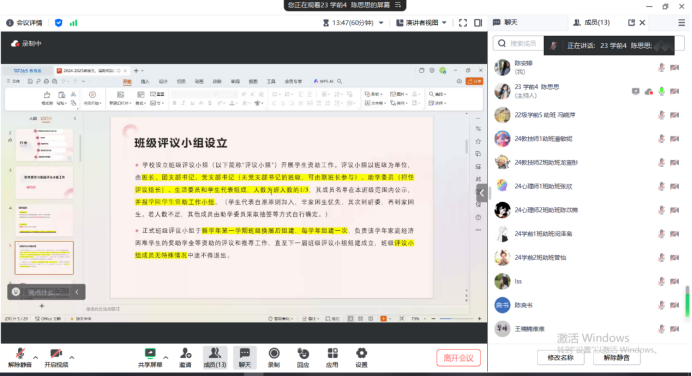692x376 pixels.
Task: Click the 离开会议 leave meeting button
Action: (x=459, y=358)
